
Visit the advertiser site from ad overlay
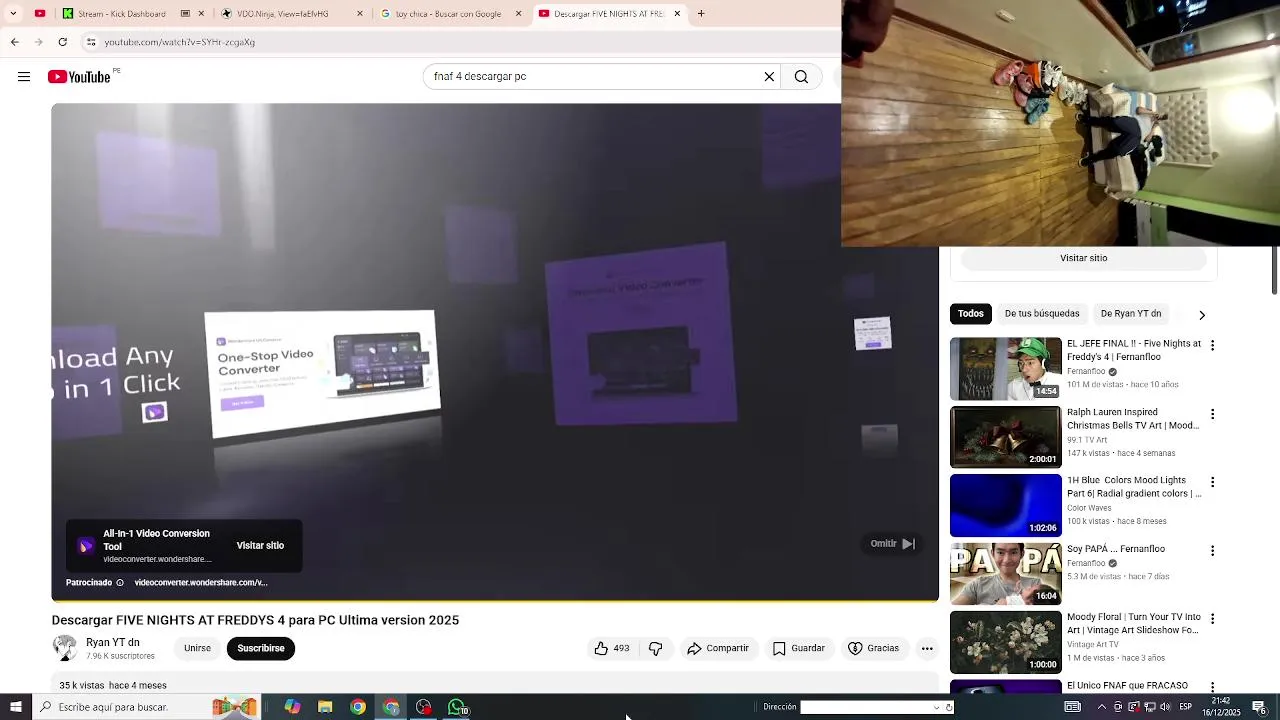tap(260, 545)
